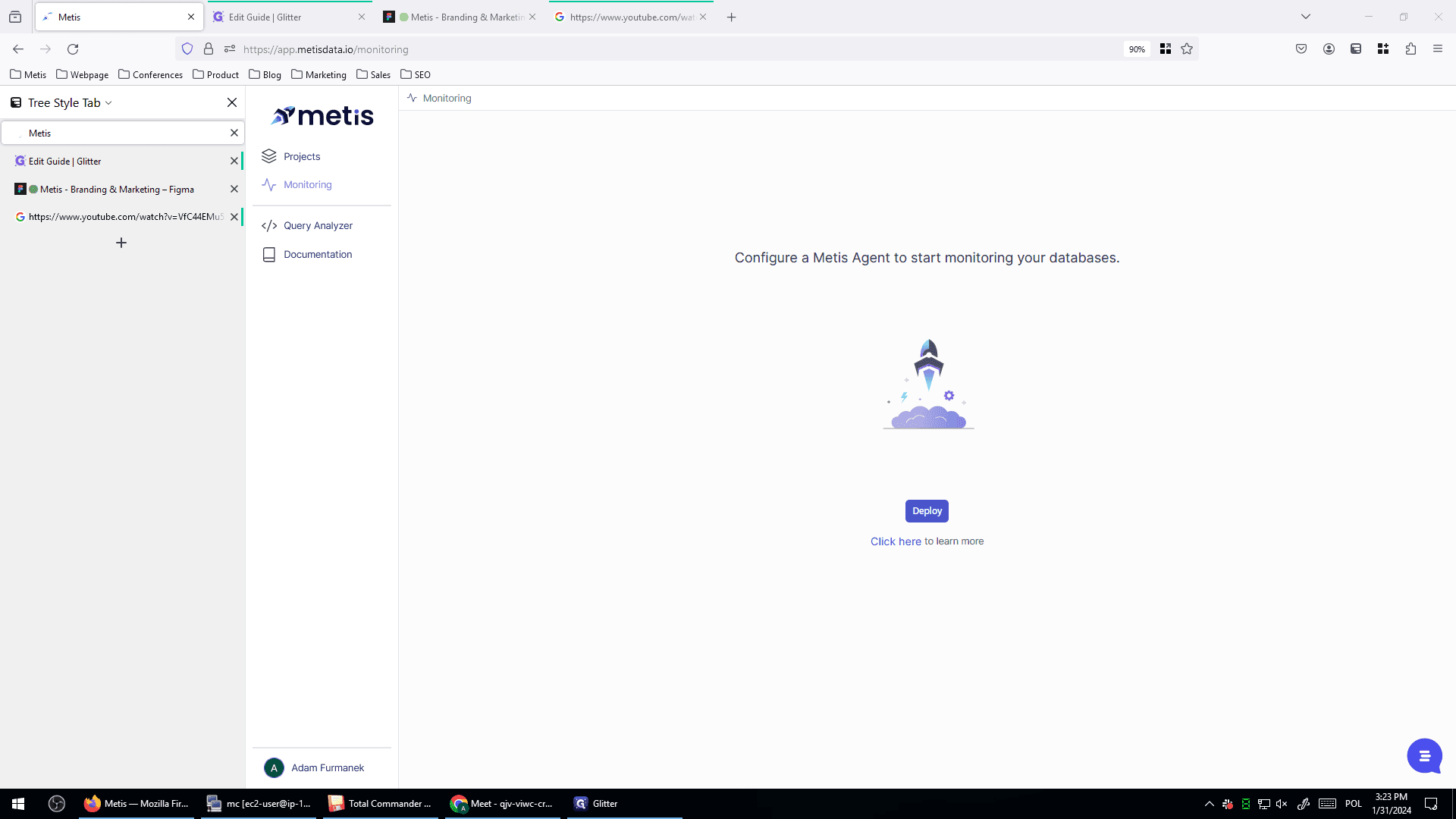
Task: Click the muted volume tray icon
Action: pos(1282,804)
